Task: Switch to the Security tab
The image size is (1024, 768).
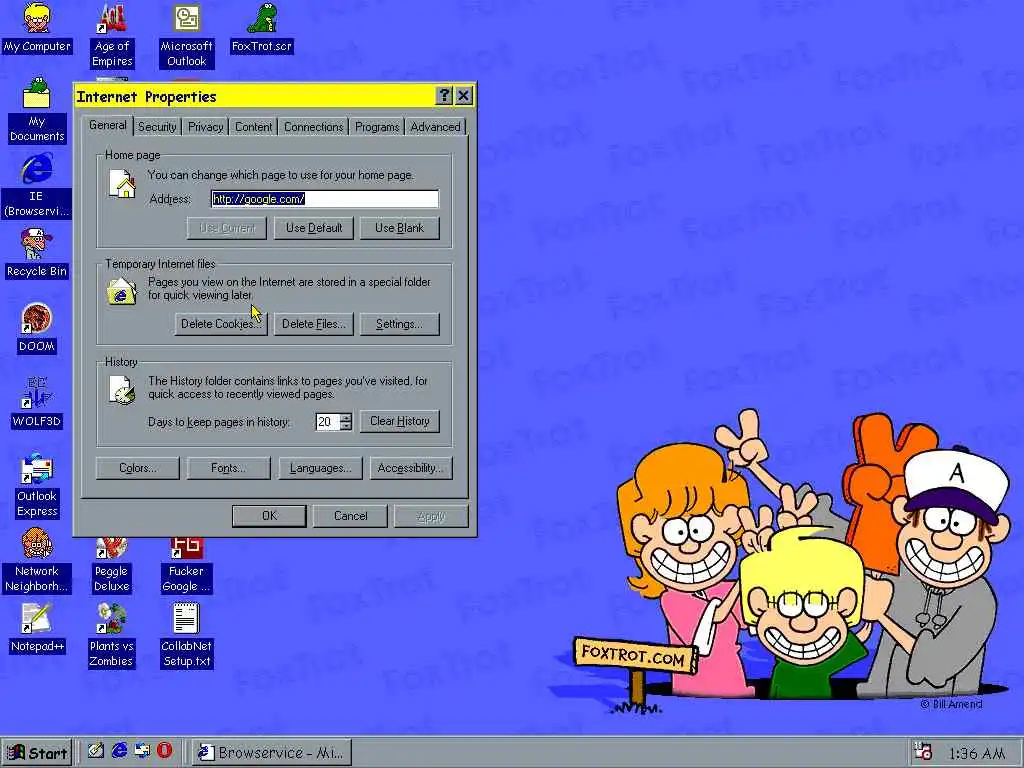Action: pos(157,127)
